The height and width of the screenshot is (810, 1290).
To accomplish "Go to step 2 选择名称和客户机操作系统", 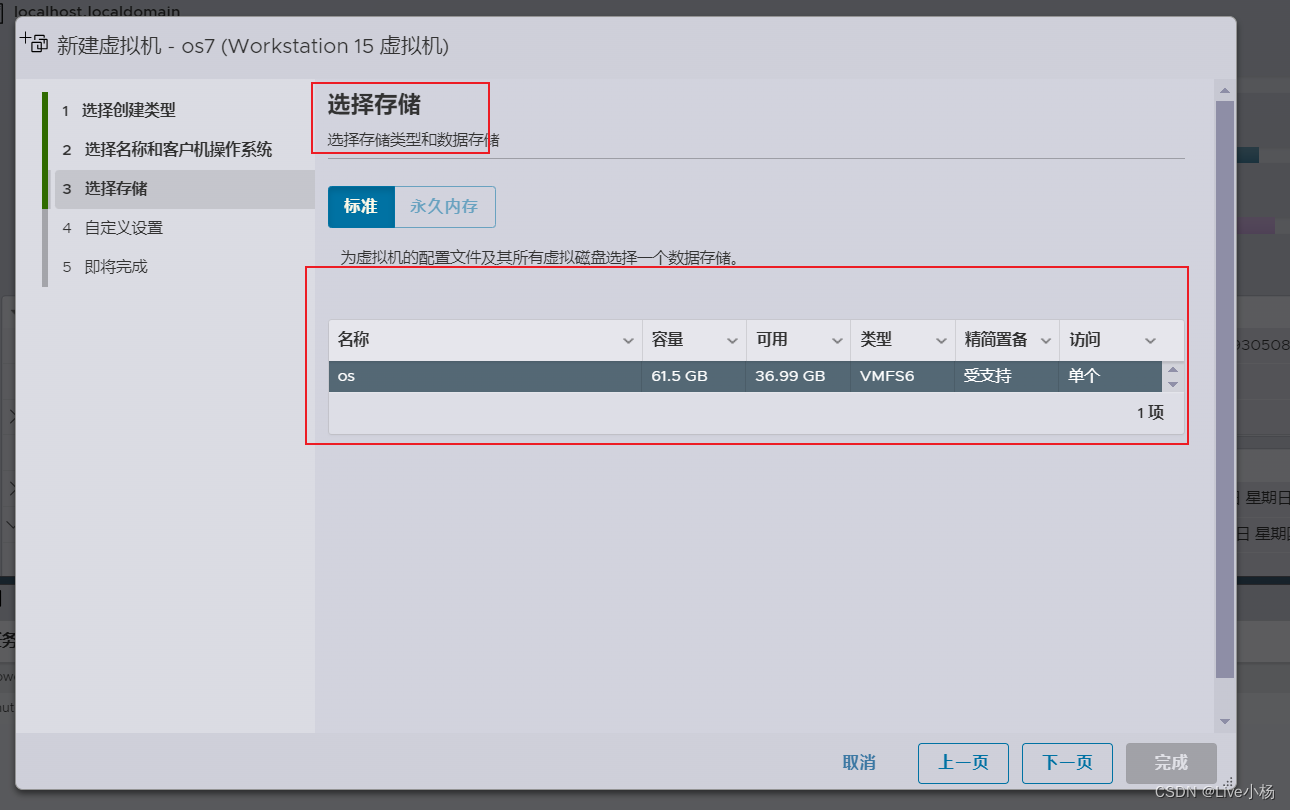I will pos(178,149).
